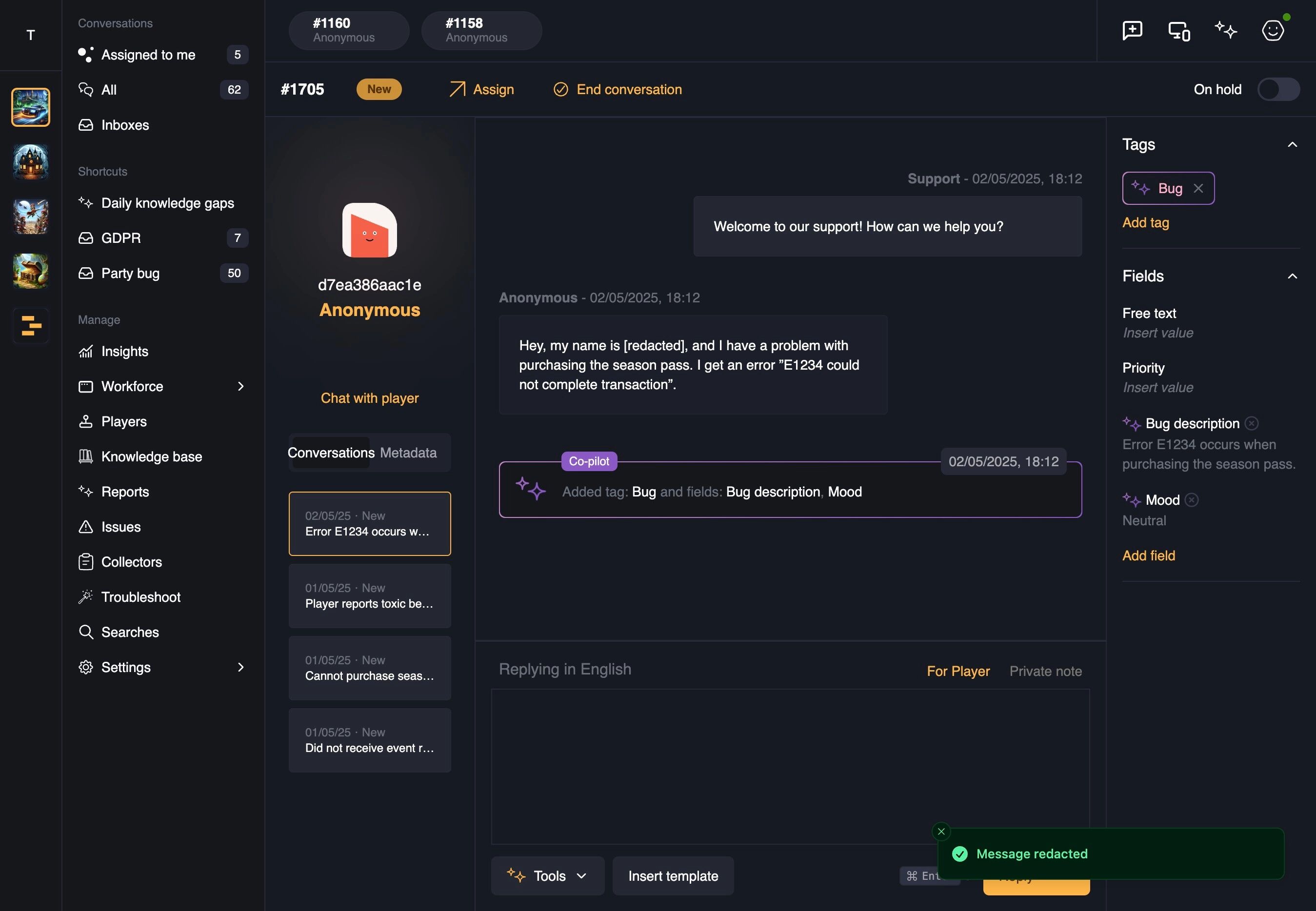Dismiss the Message redacted notification
1316x911 pixels.
[941, 832]
